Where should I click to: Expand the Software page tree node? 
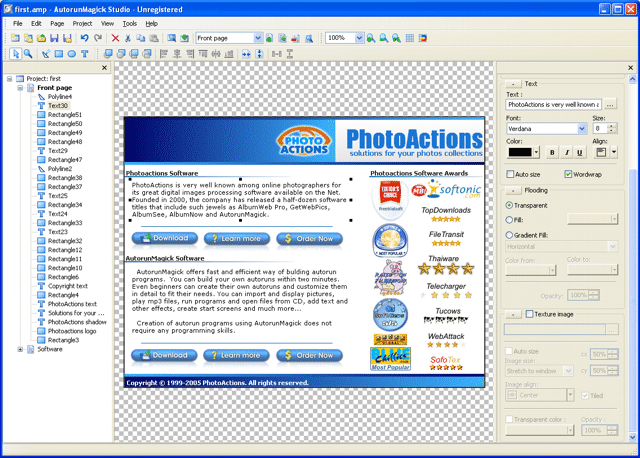(x=20, y=349)
